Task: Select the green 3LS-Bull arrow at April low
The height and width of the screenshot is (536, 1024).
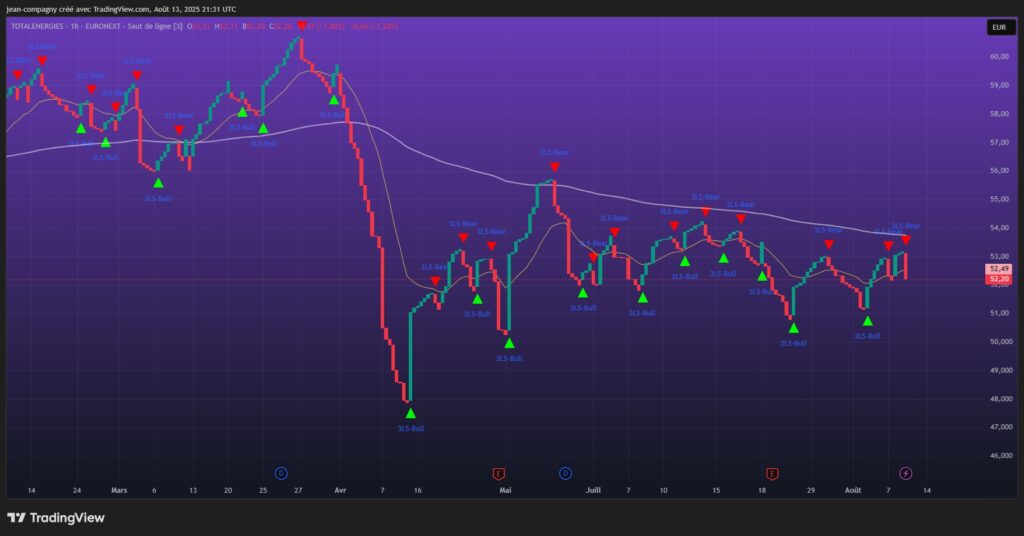Action: [x=410, y=413]
